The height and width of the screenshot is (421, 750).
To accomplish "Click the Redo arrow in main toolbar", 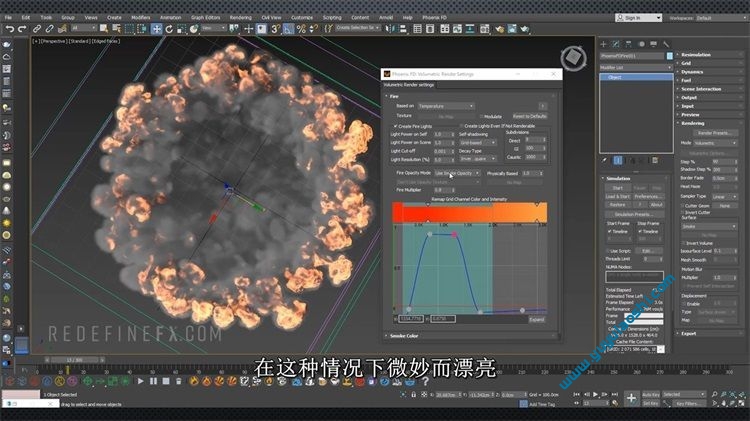I will point(22,29).
